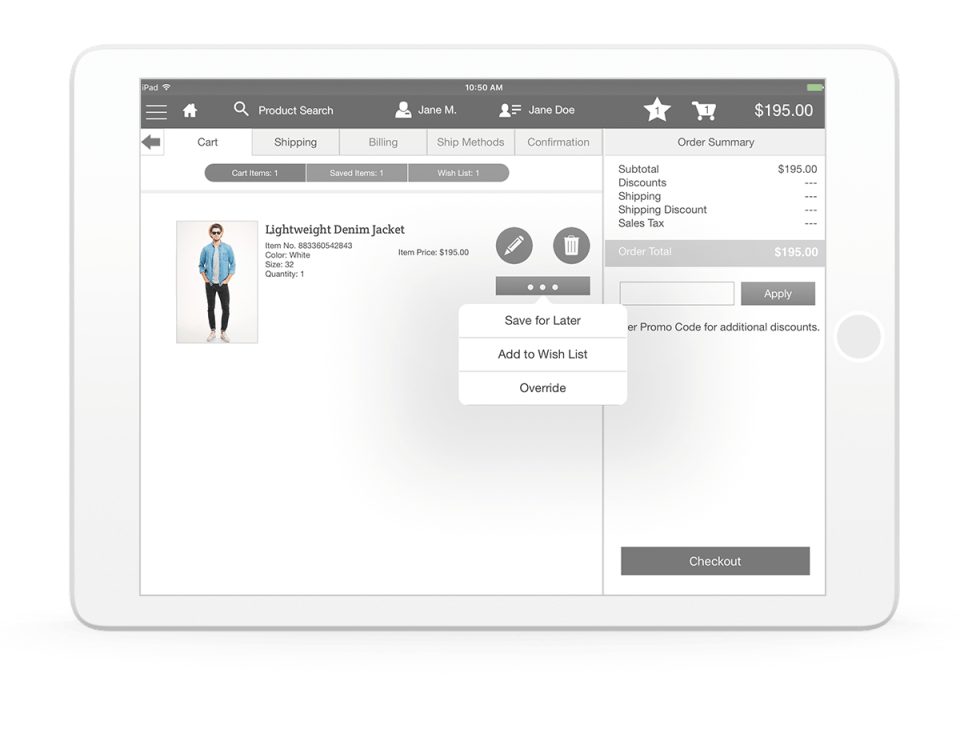This screenshot has height=741, width=960.
Task: Open the shopping cart icon
Action: click(704, 110)
